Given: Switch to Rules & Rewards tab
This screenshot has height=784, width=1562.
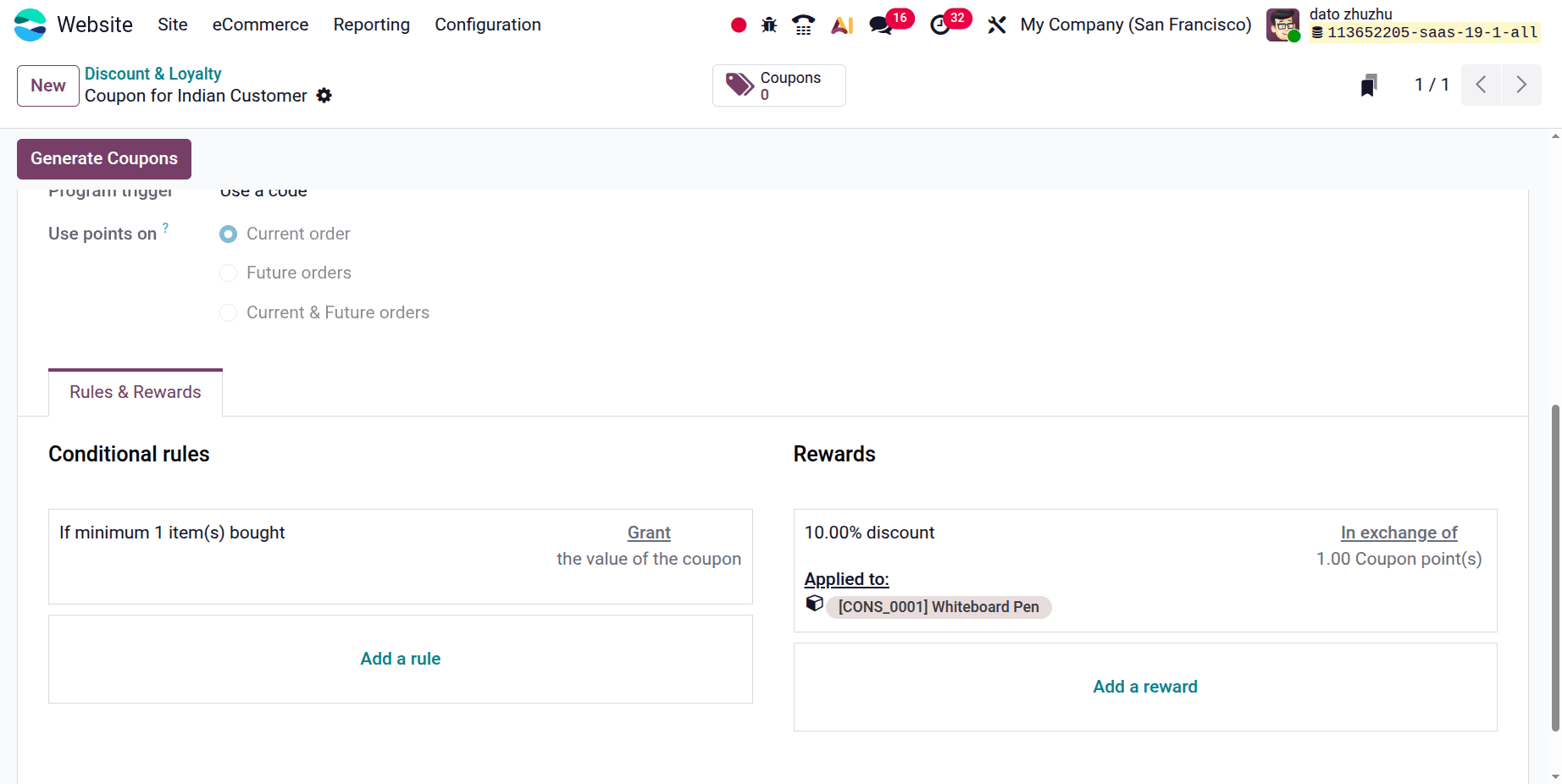Looking at the screenshot, I should pos(136,392).
